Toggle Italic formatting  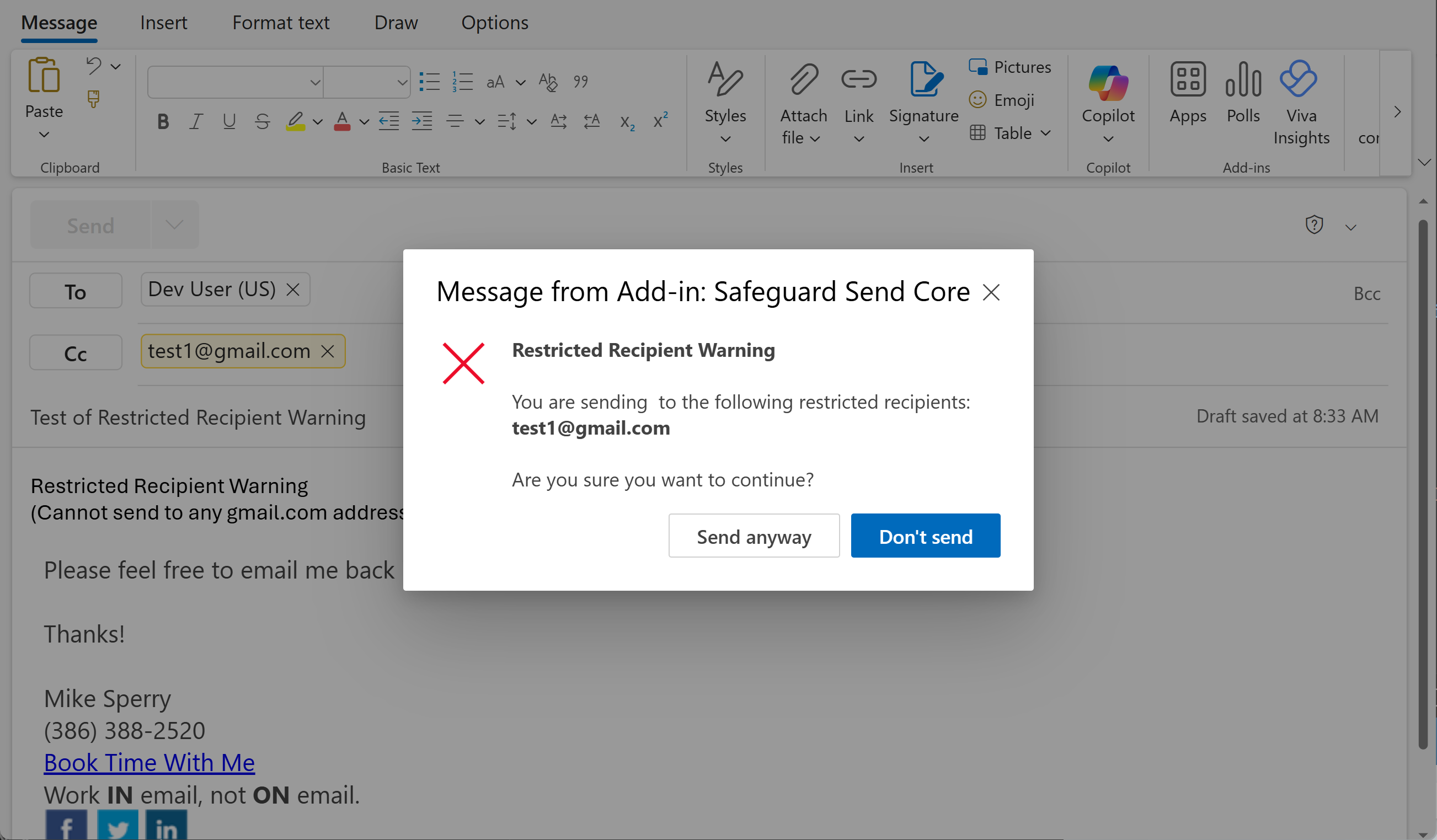196,121
